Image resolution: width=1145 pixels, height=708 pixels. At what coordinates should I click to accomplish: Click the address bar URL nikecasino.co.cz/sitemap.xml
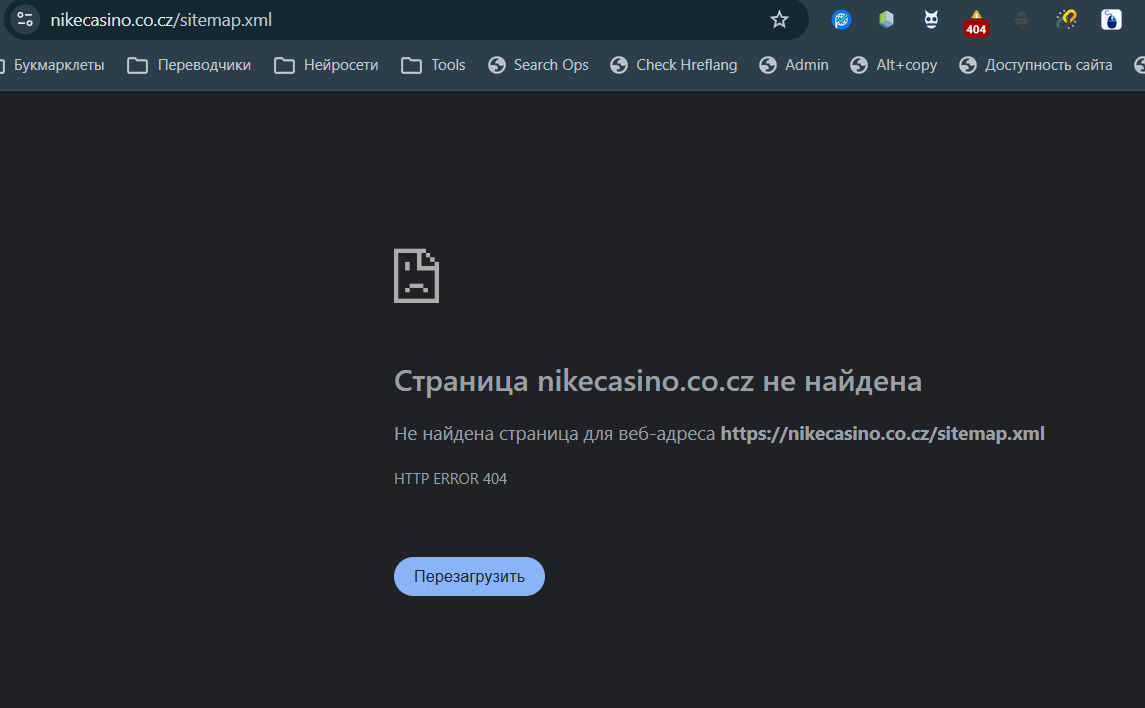(161, 20)
